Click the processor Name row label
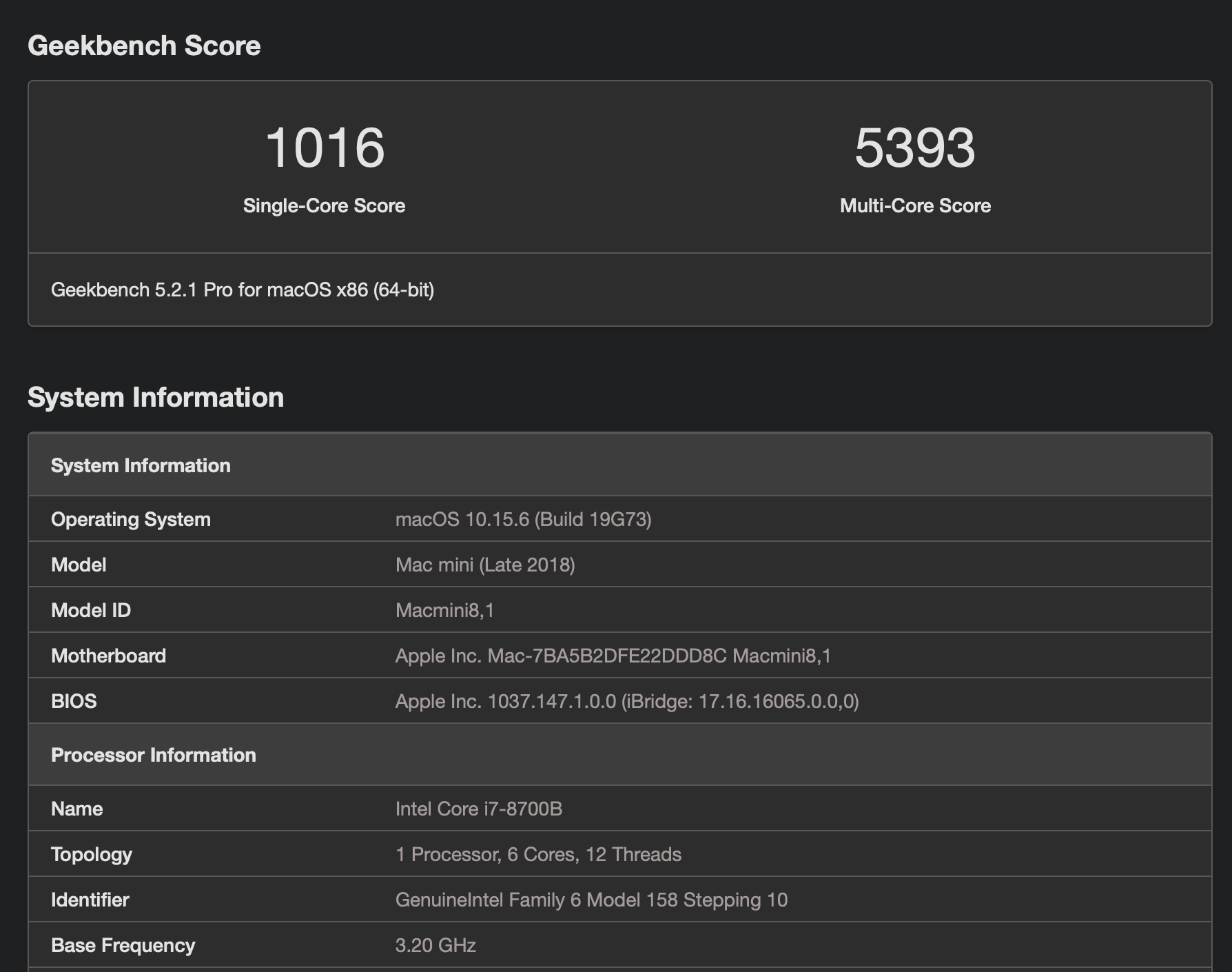The width and height of the screenshot is (1232, 972). point(77,809)
